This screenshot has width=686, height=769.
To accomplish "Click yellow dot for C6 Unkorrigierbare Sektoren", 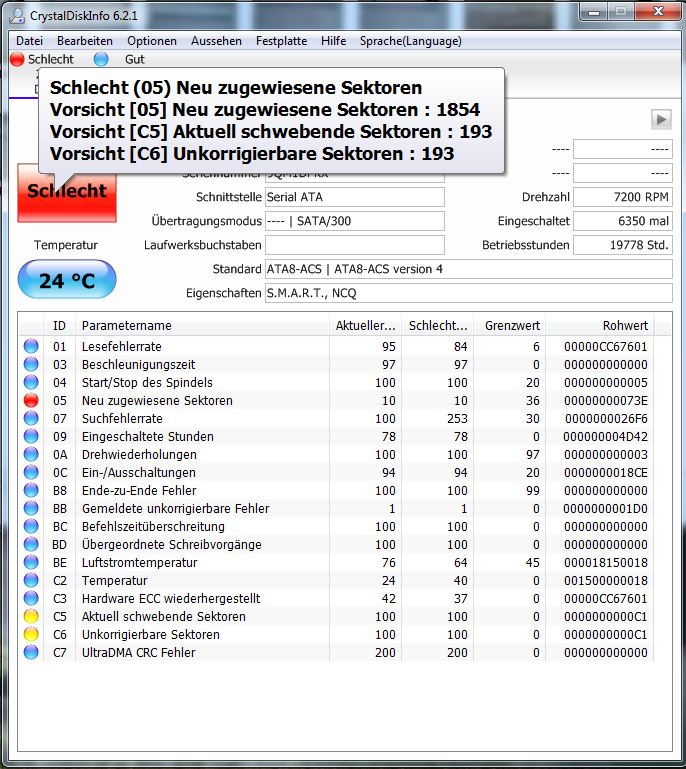I will pyautogui.click(x=31, y=634).
